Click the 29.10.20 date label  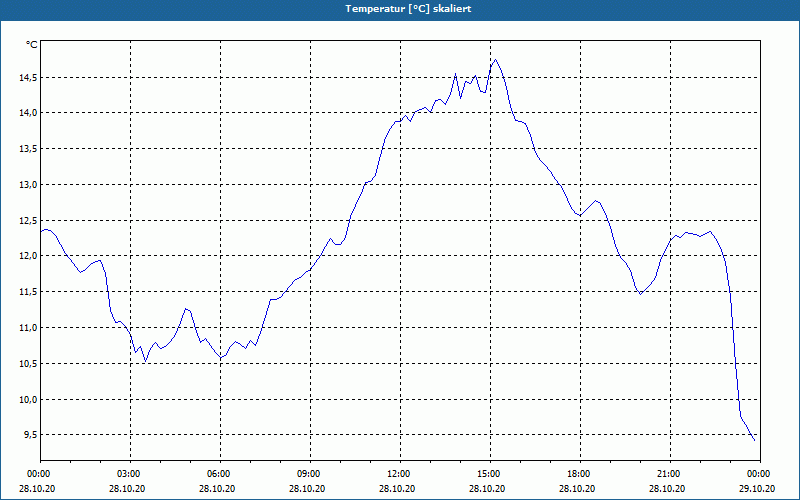(757, 489)
